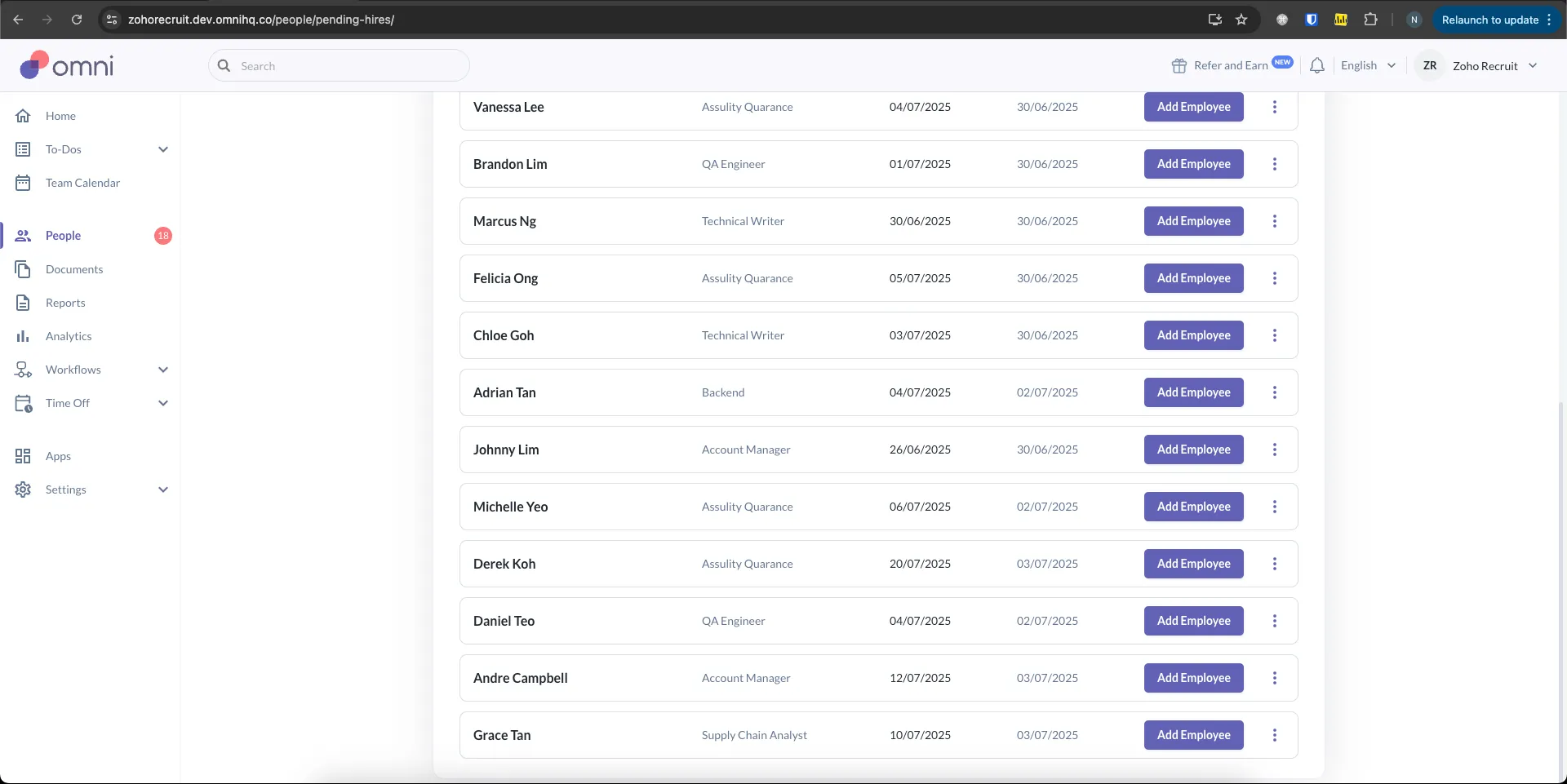The height and width of the screenshot is (784, 1567).
Task: Expand the Workflows submenu chevron
Action: pos(163,370)
